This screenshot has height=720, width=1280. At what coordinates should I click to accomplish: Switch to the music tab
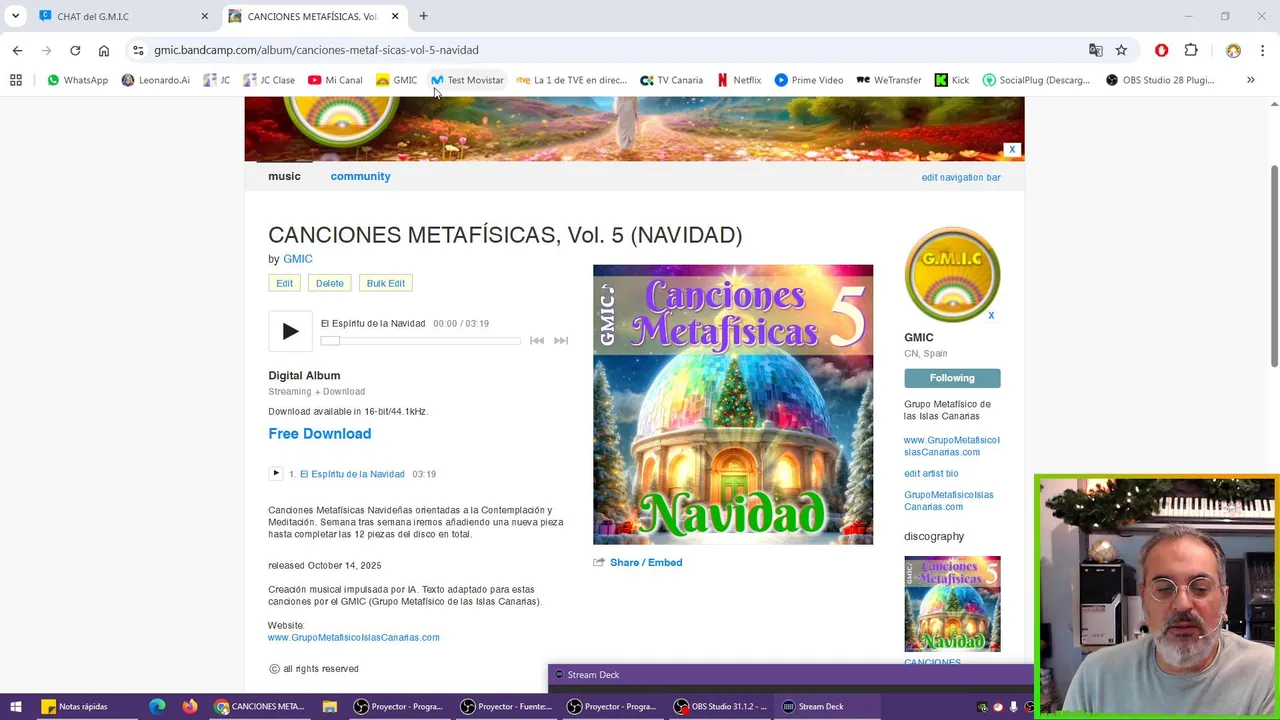click(284, 176)
